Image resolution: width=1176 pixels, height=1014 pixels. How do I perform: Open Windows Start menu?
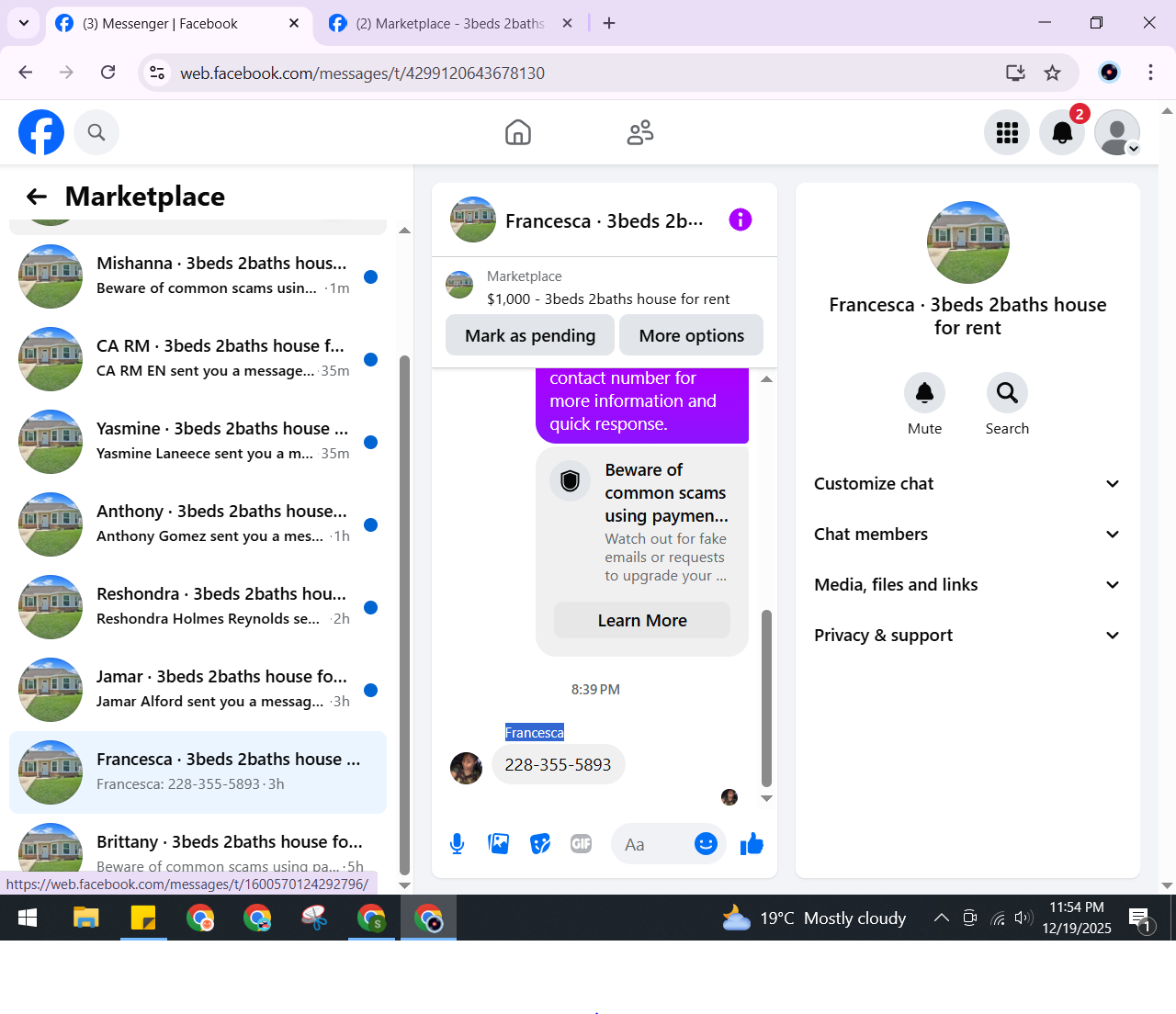coord(28,918)
